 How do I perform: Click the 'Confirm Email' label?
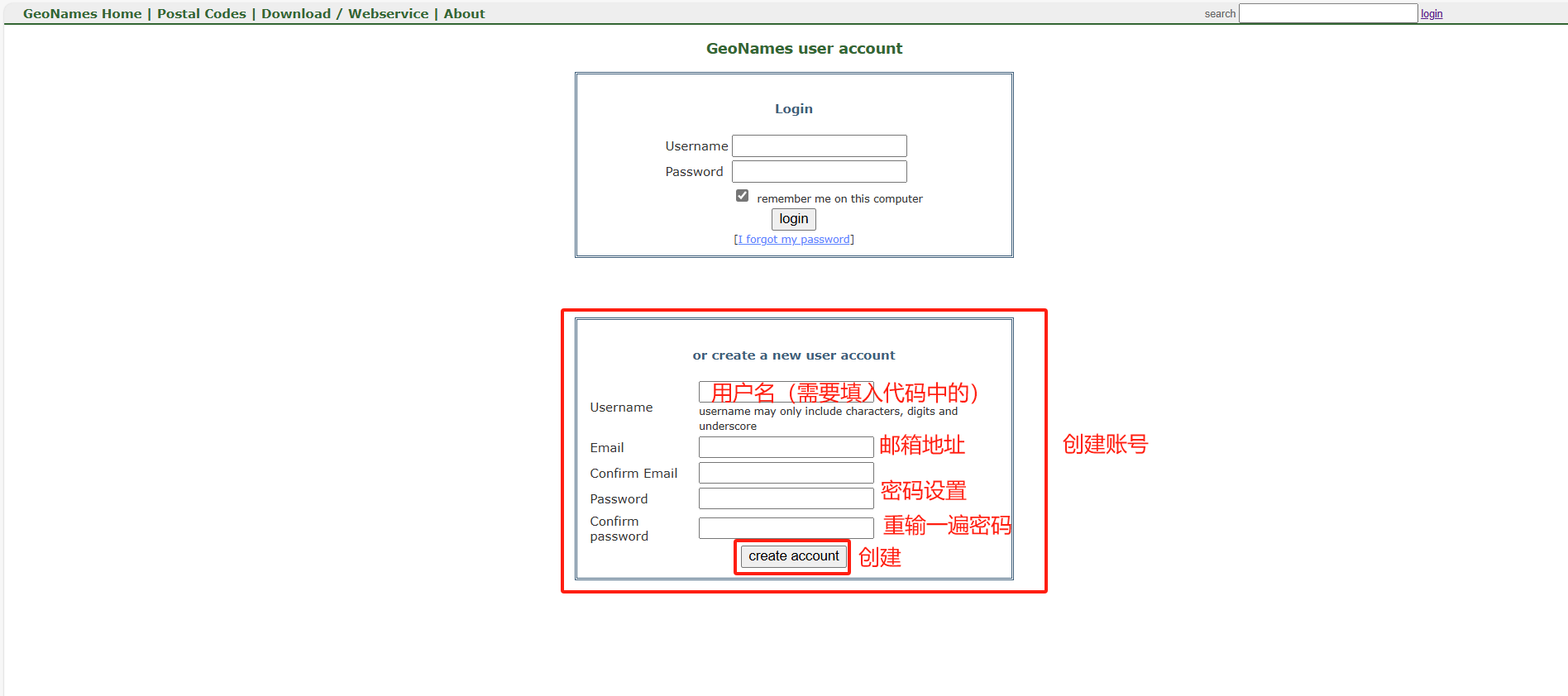point(633,474)
